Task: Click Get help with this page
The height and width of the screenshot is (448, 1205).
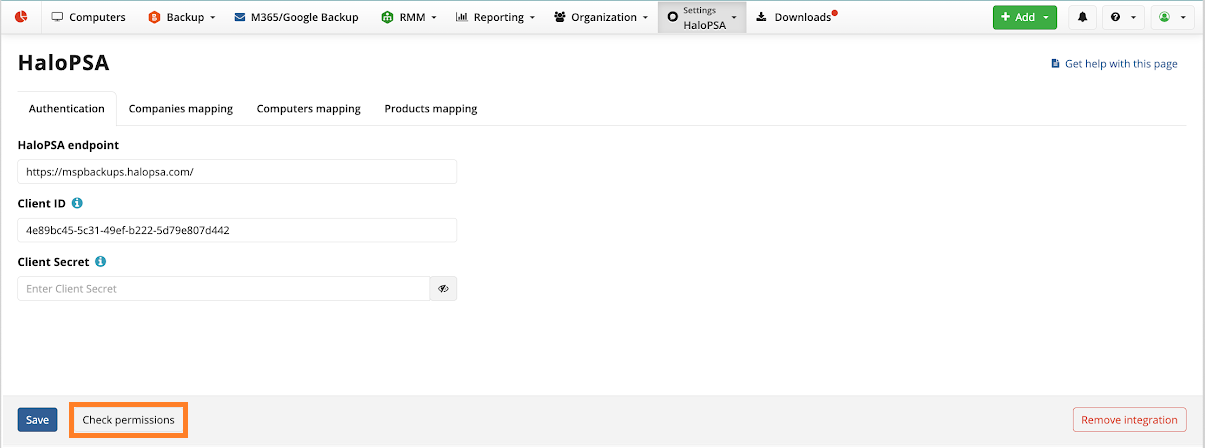Action: 1114,64
